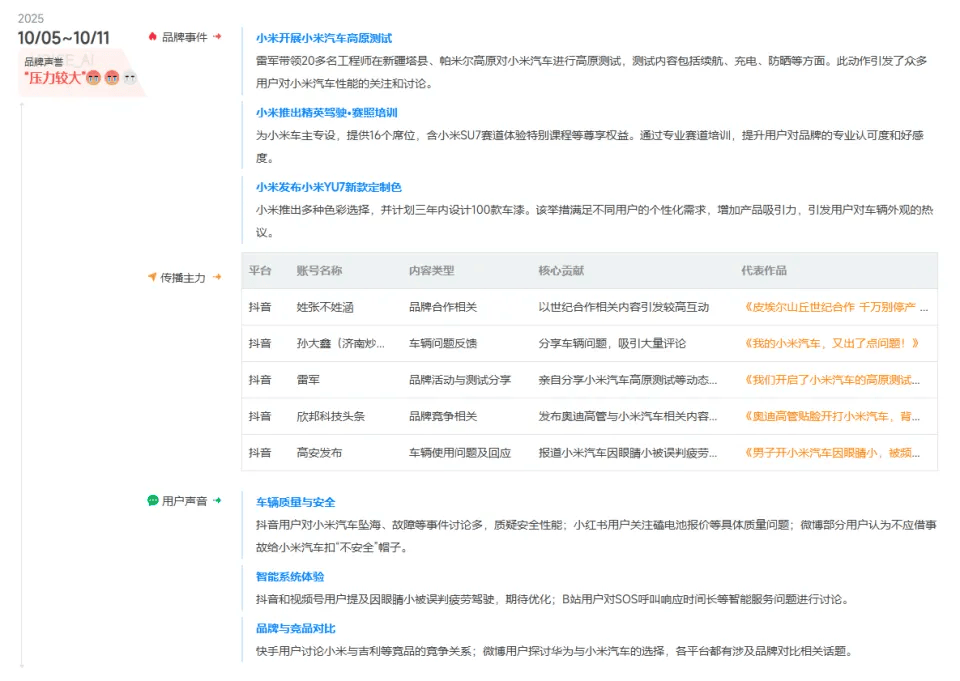Open 我的小米汽车，又出了点问题 video link
The width and height of the screenshot is (960, 681).
pos(831,343)
